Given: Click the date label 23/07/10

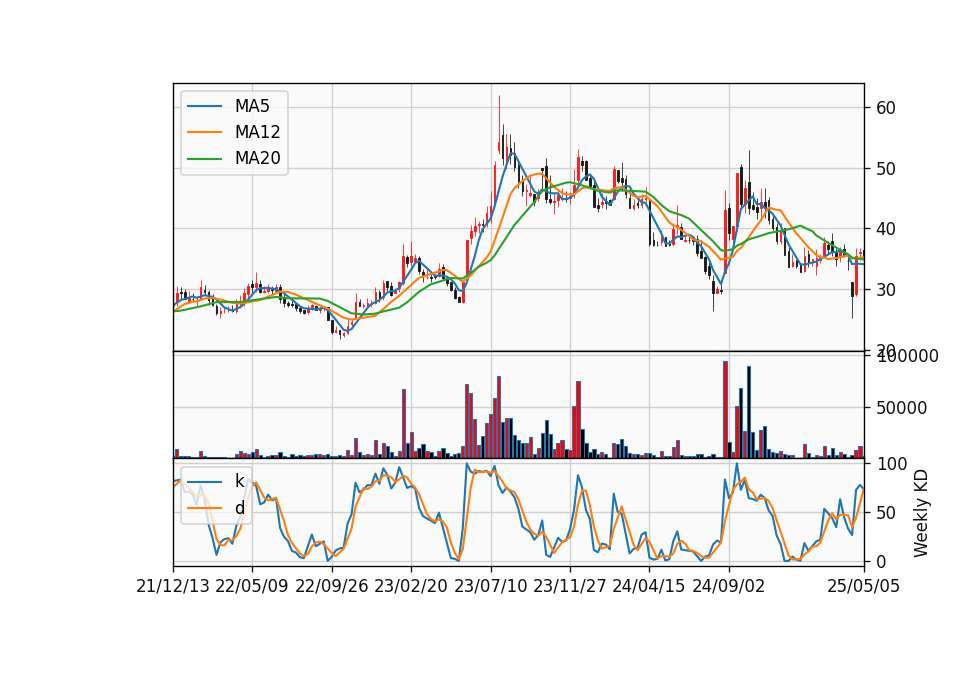Looking at the screenshot, I should 490,587.
